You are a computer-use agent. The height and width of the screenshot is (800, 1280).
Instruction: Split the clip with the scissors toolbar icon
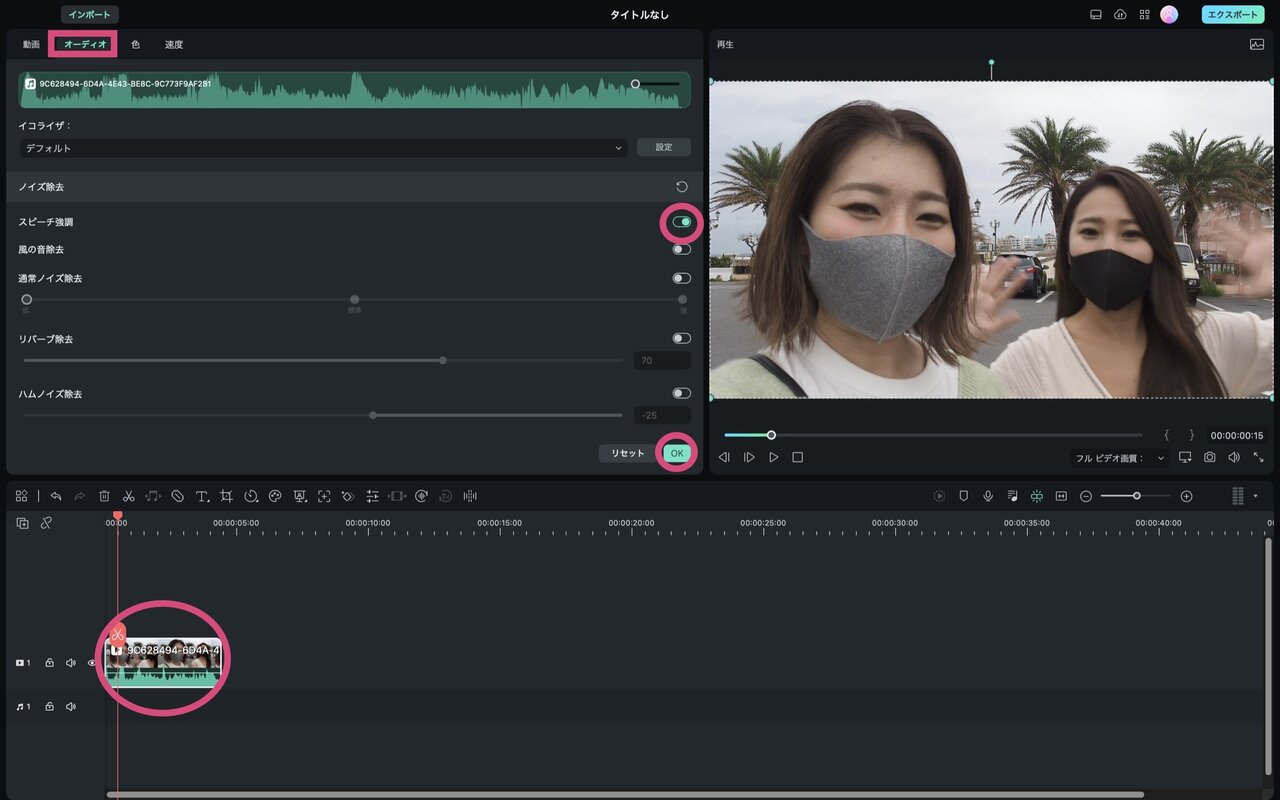click(129, 496)
